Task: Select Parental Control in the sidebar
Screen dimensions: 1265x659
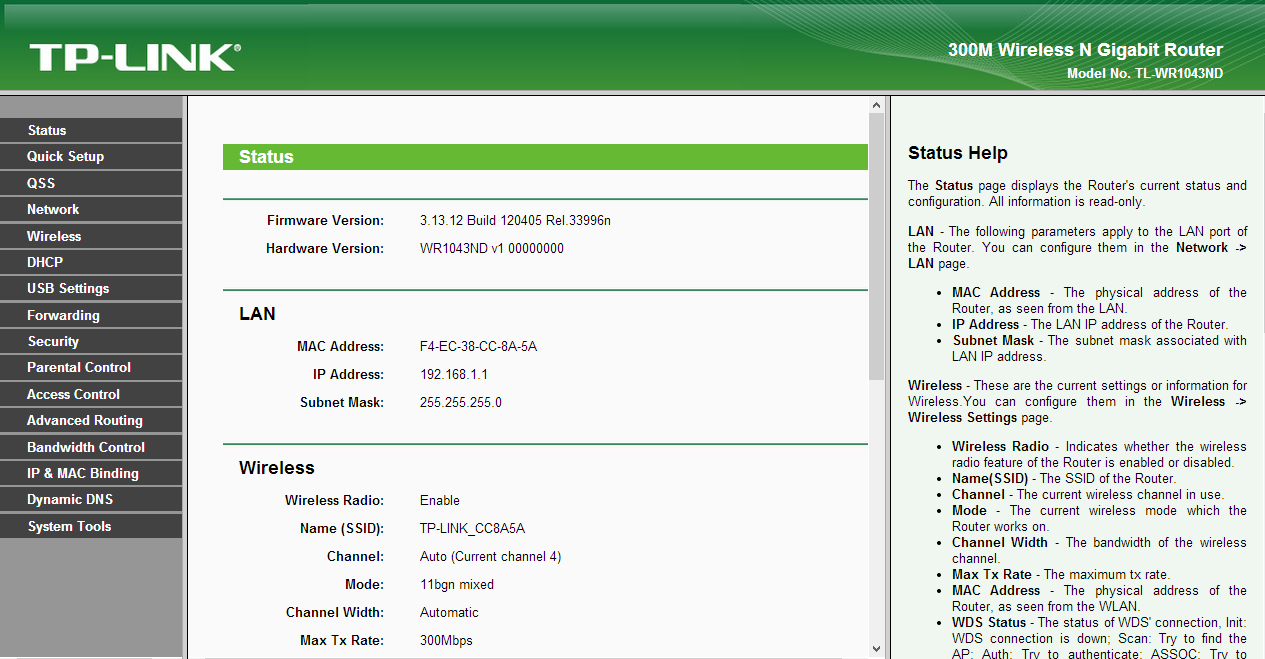Action: (x=91, y=367)
